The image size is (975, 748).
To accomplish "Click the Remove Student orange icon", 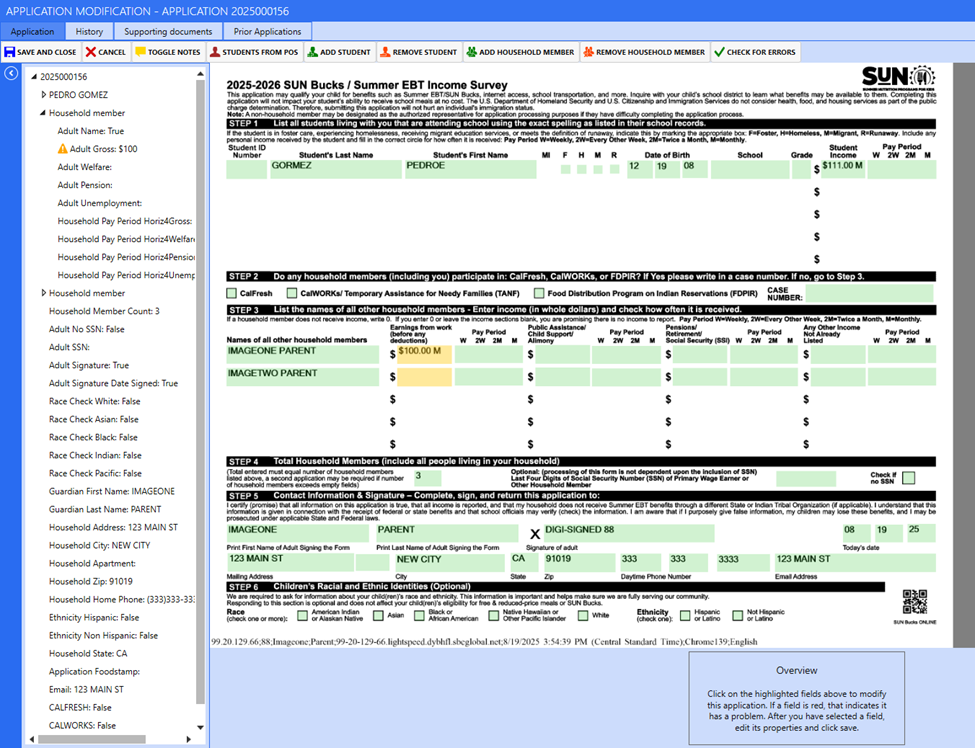I will point(386,52).
